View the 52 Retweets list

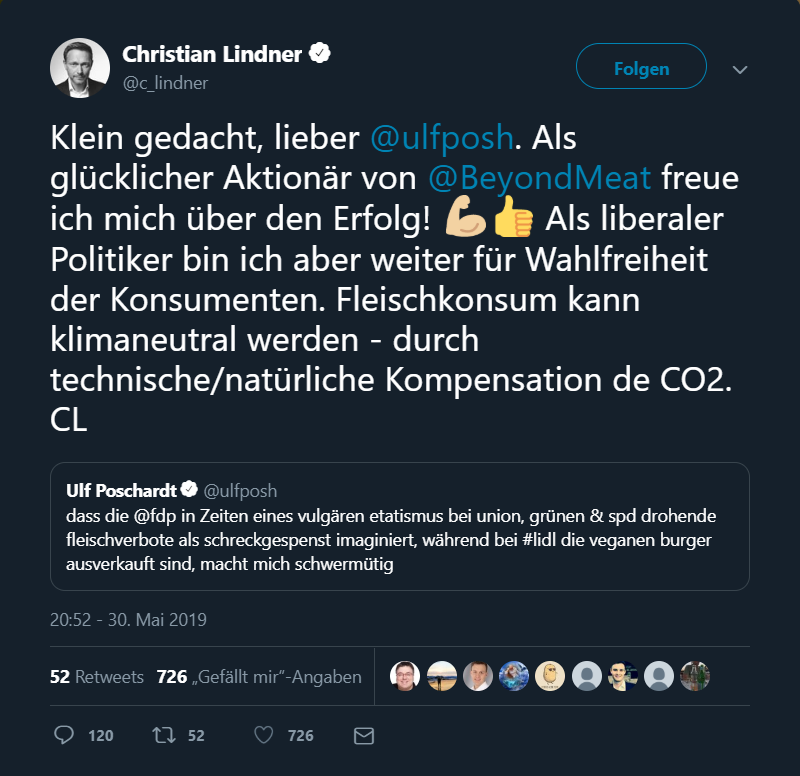pyautogui.click(x=97, y=677)
